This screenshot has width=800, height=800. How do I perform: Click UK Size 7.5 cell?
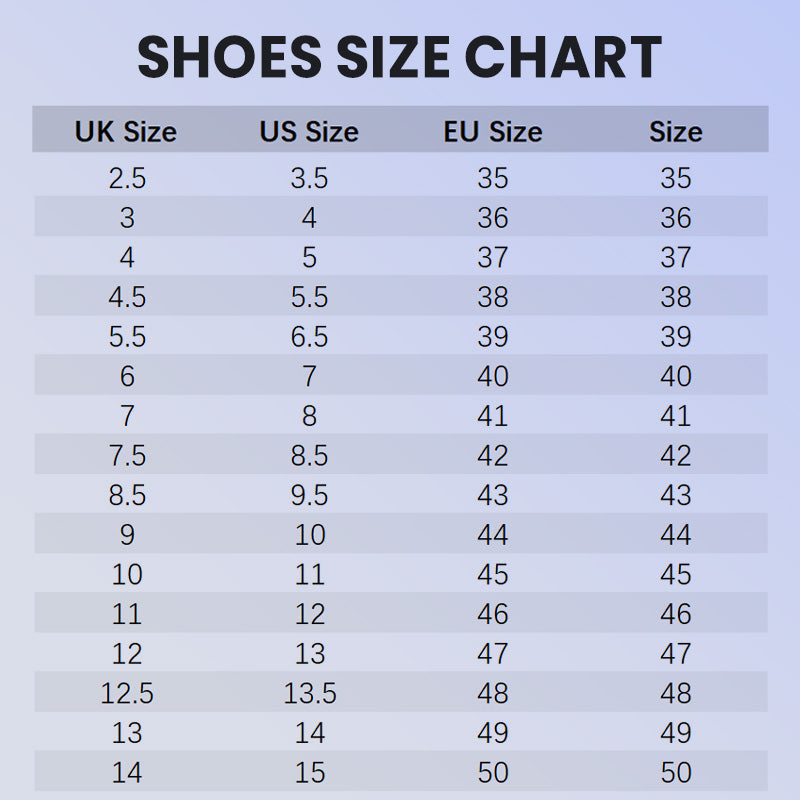127,456
